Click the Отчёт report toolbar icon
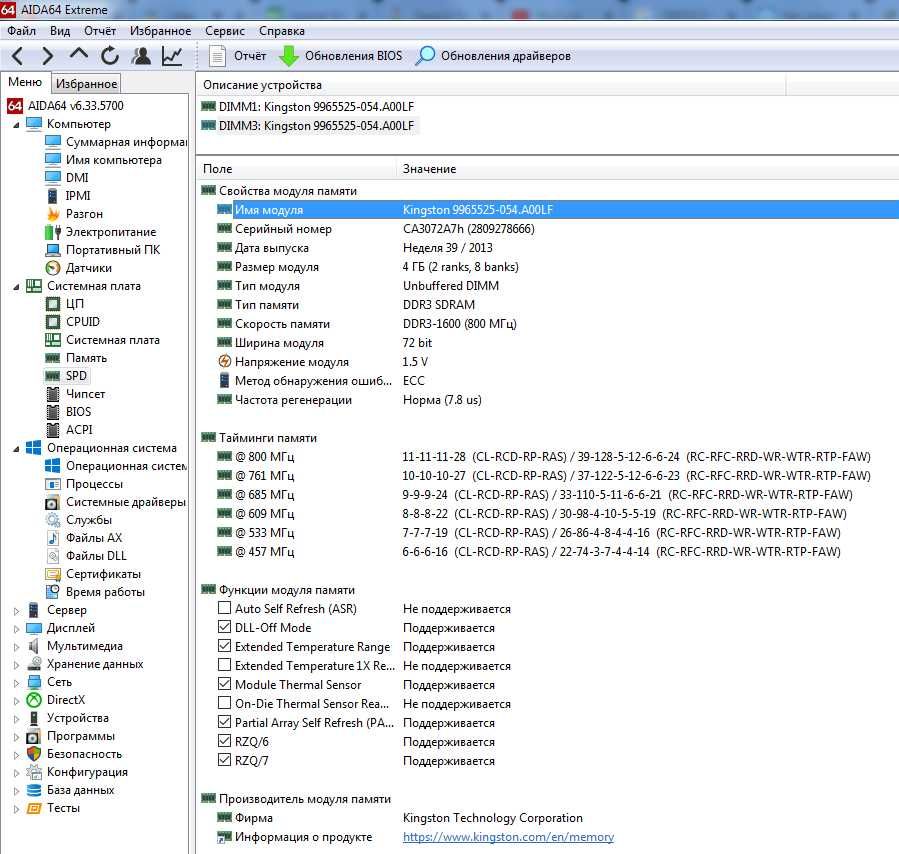 click(217, 56)
